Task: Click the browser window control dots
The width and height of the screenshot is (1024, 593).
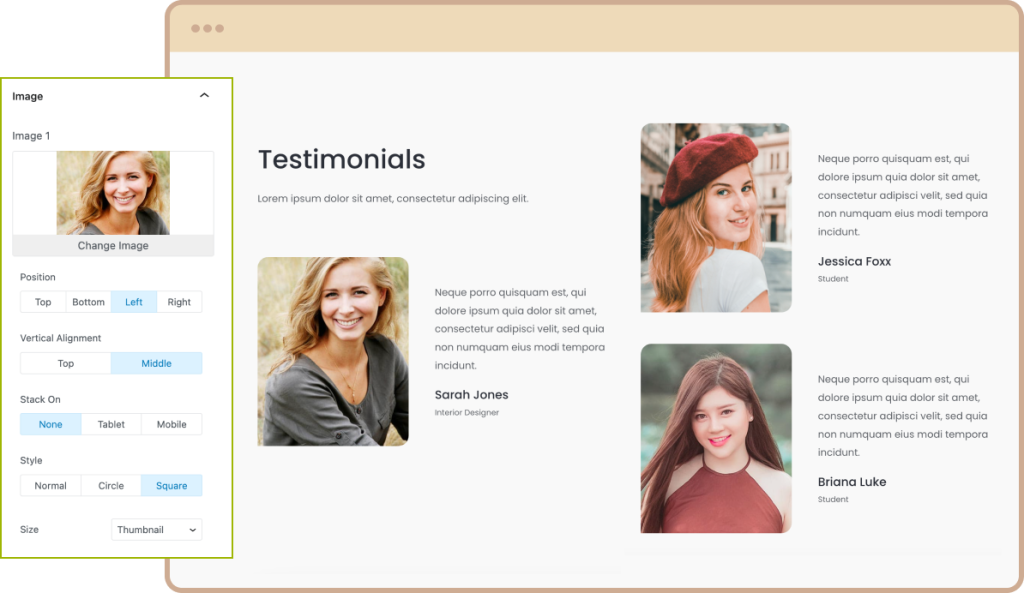Action: (x=207, y=30)
